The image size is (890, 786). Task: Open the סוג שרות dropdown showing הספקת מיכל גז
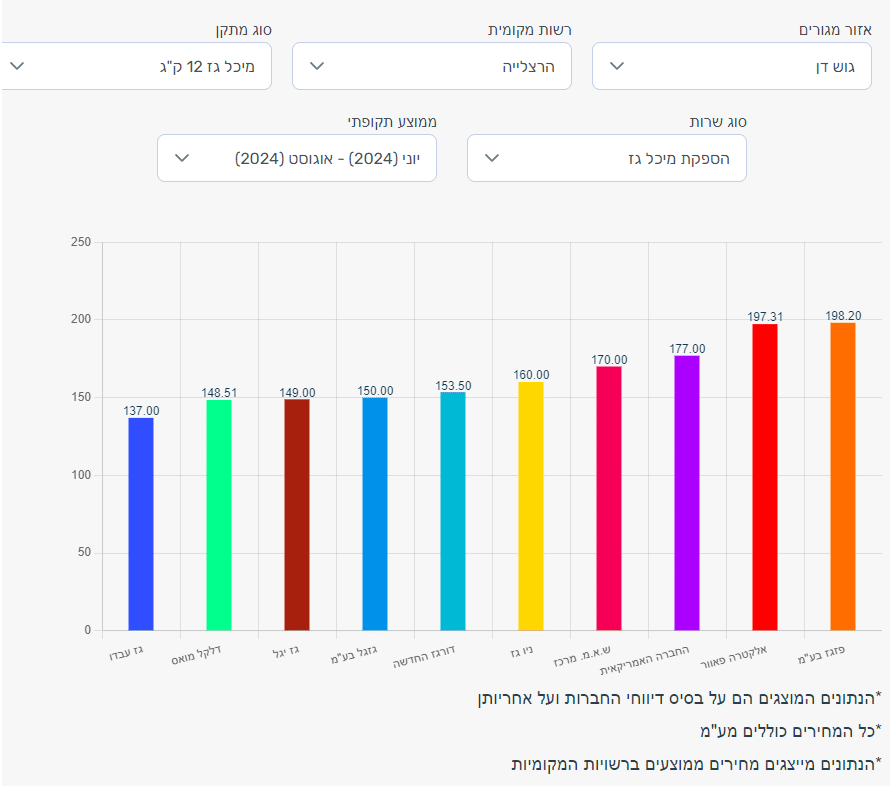[x=607, y=158]
